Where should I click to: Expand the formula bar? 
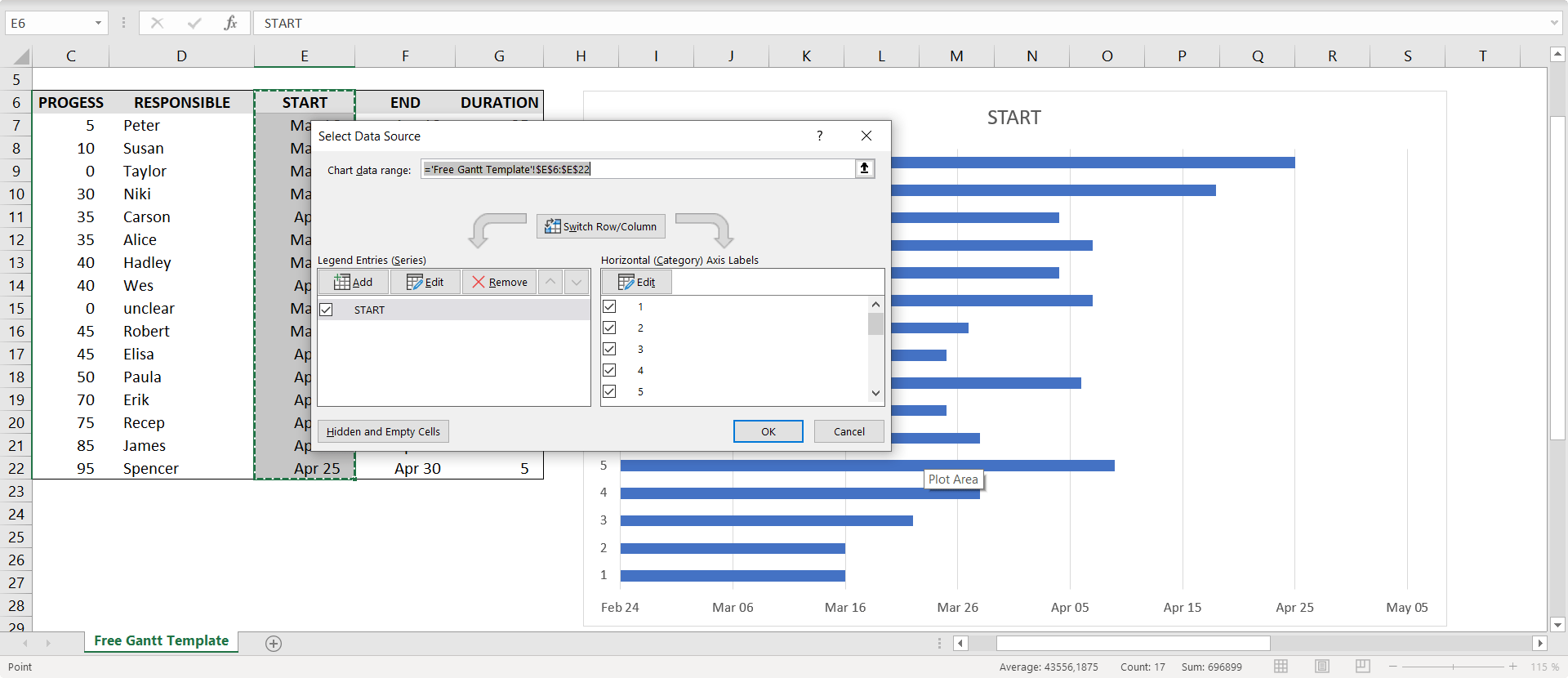pos(1554,23)
